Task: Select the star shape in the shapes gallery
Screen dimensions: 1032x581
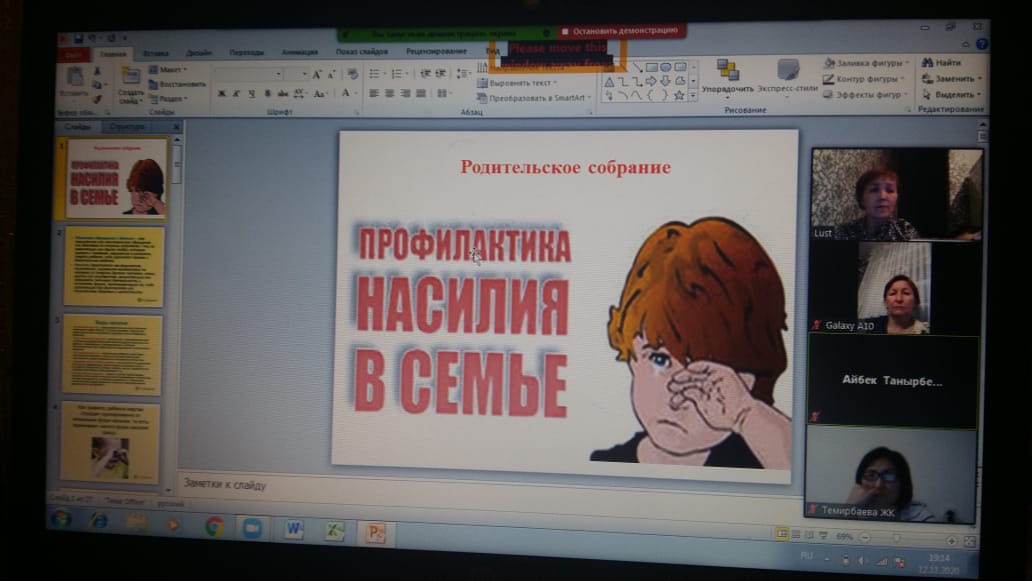Action: coord(679,95)
